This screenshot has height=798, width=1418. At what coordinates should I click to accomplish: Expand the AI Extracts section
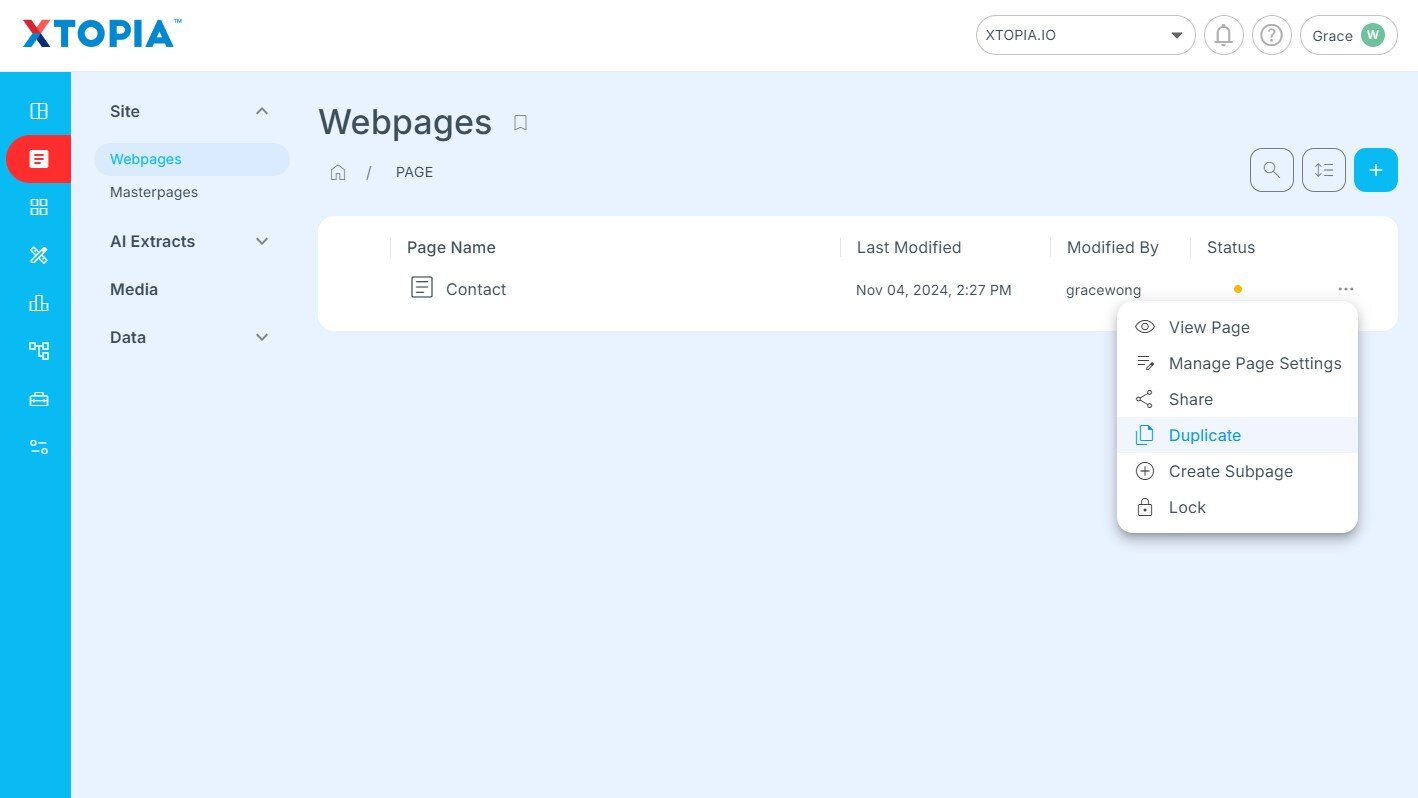[262, 241]
